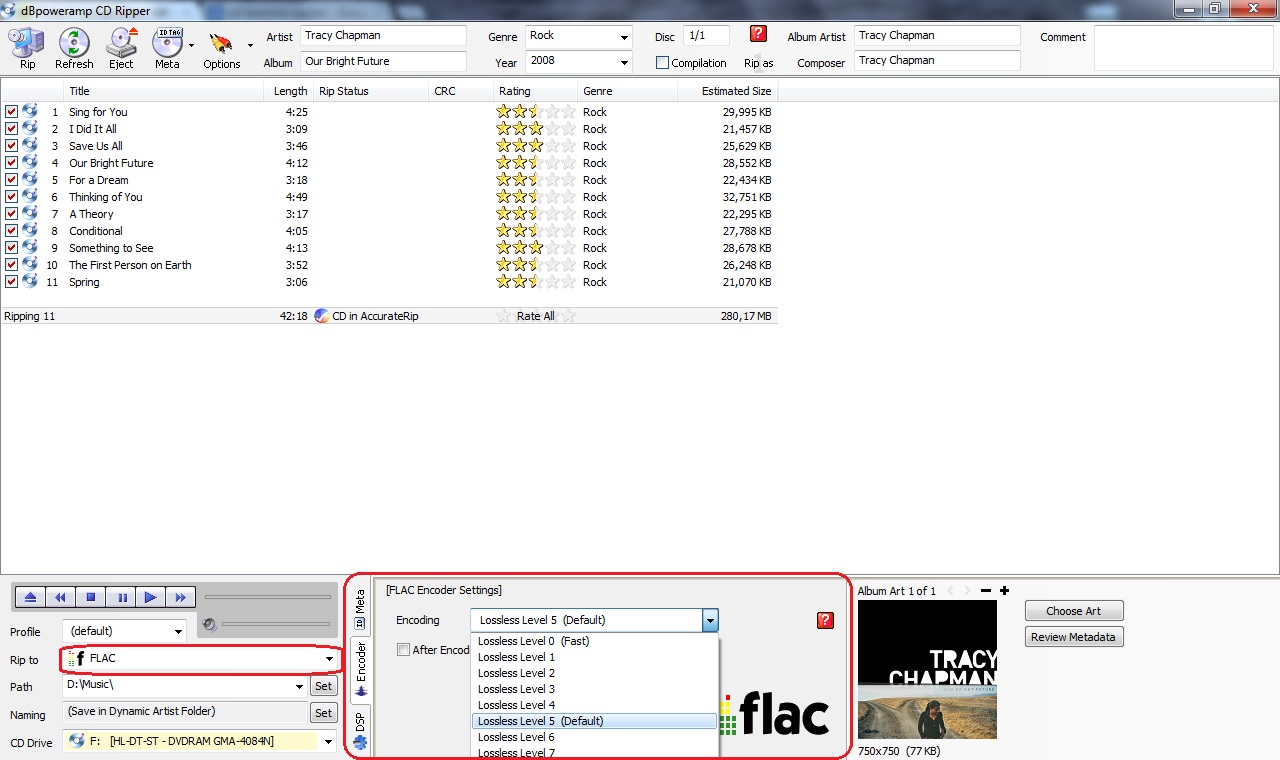Viewport: 1280px width, 760px height.
Task: Click the Review Metadata button
Action: [1073, 637]
